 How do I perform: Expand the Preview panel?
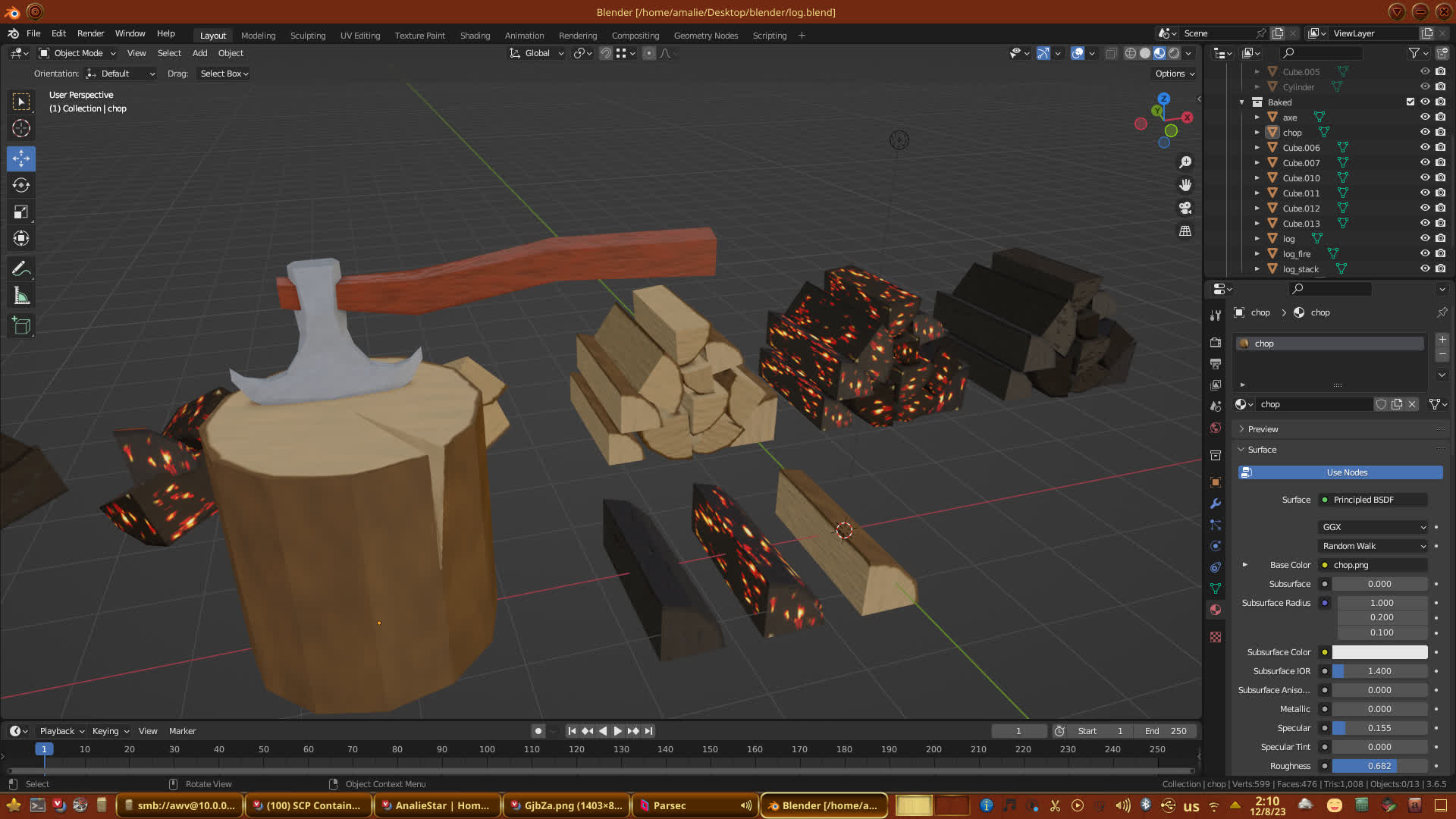[1263, 429]
